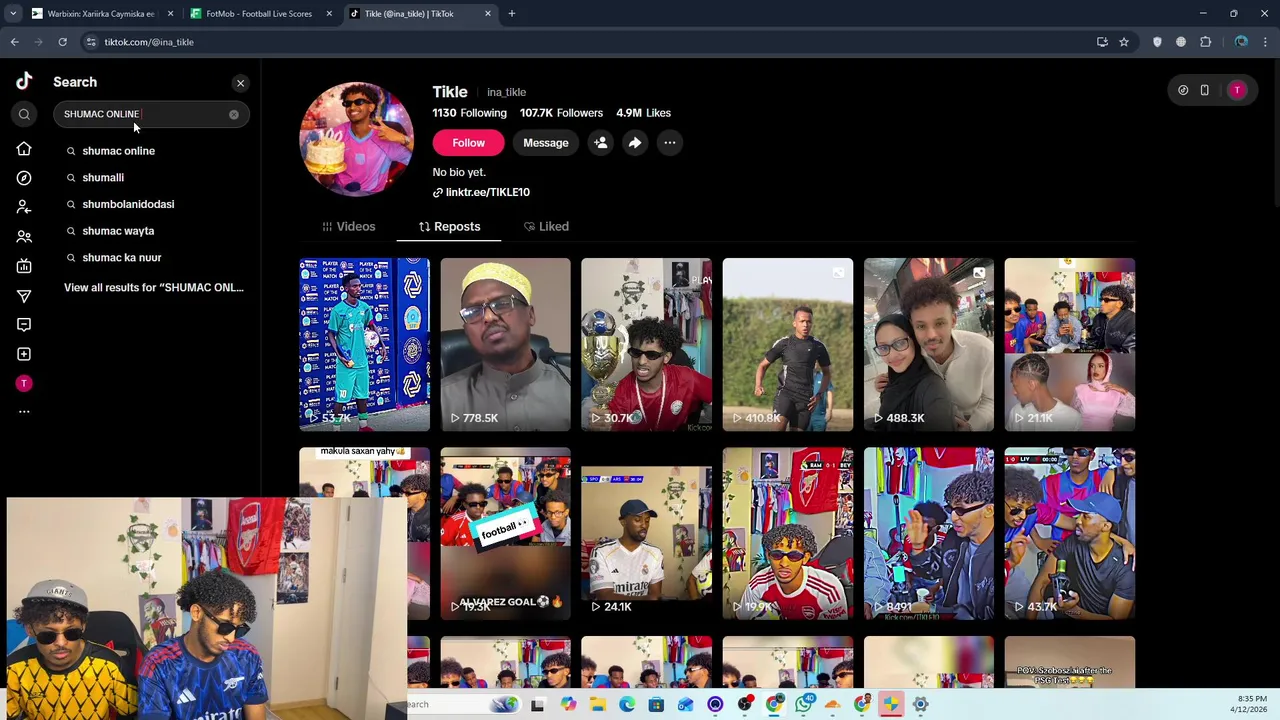Open the 778.5K views video thumbnail
Image resolution: width=1280 pixels, height=720 pixels.
[x=505, y=345]
